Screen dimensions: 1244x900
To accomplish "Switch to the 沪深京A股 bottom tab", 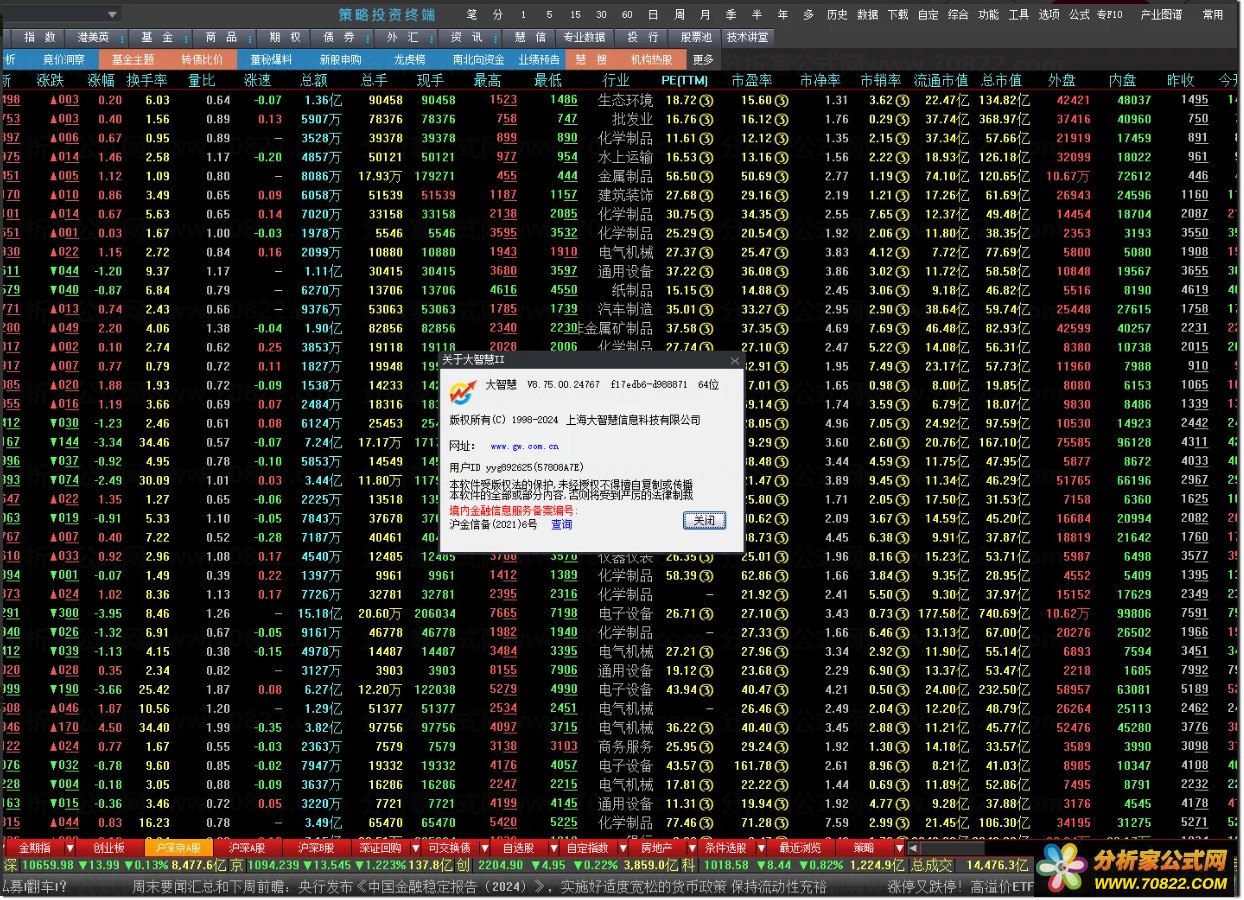I will click(178, 848).
